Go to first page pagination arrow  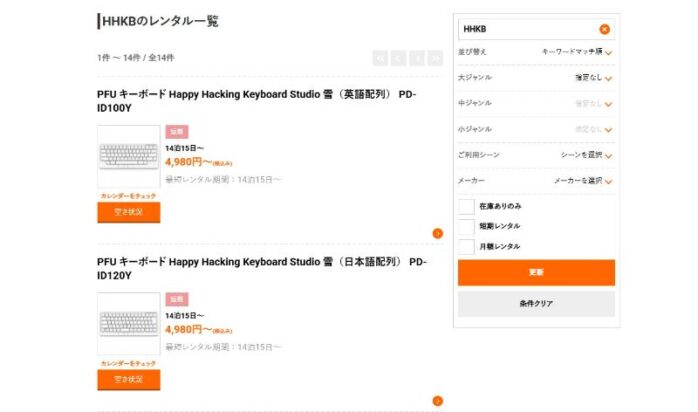pos(380,58)
